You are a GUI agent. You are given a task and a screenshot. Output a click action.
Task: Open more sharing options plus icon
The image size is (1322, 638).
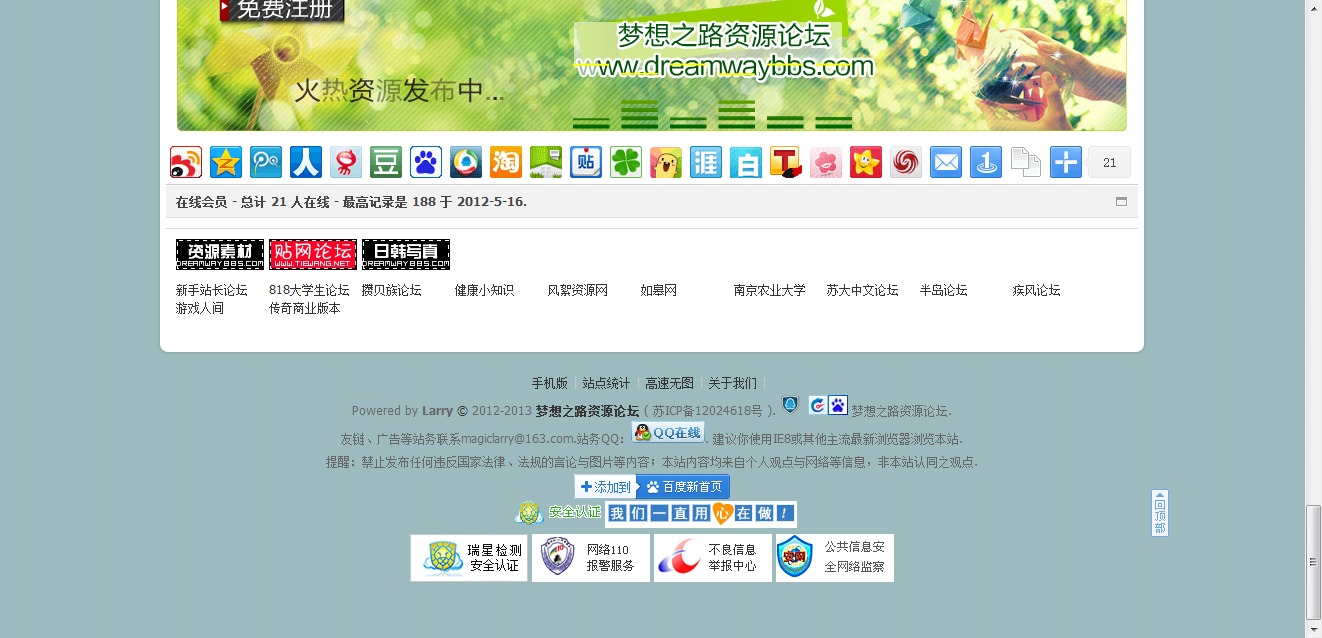click(1066, 162)
